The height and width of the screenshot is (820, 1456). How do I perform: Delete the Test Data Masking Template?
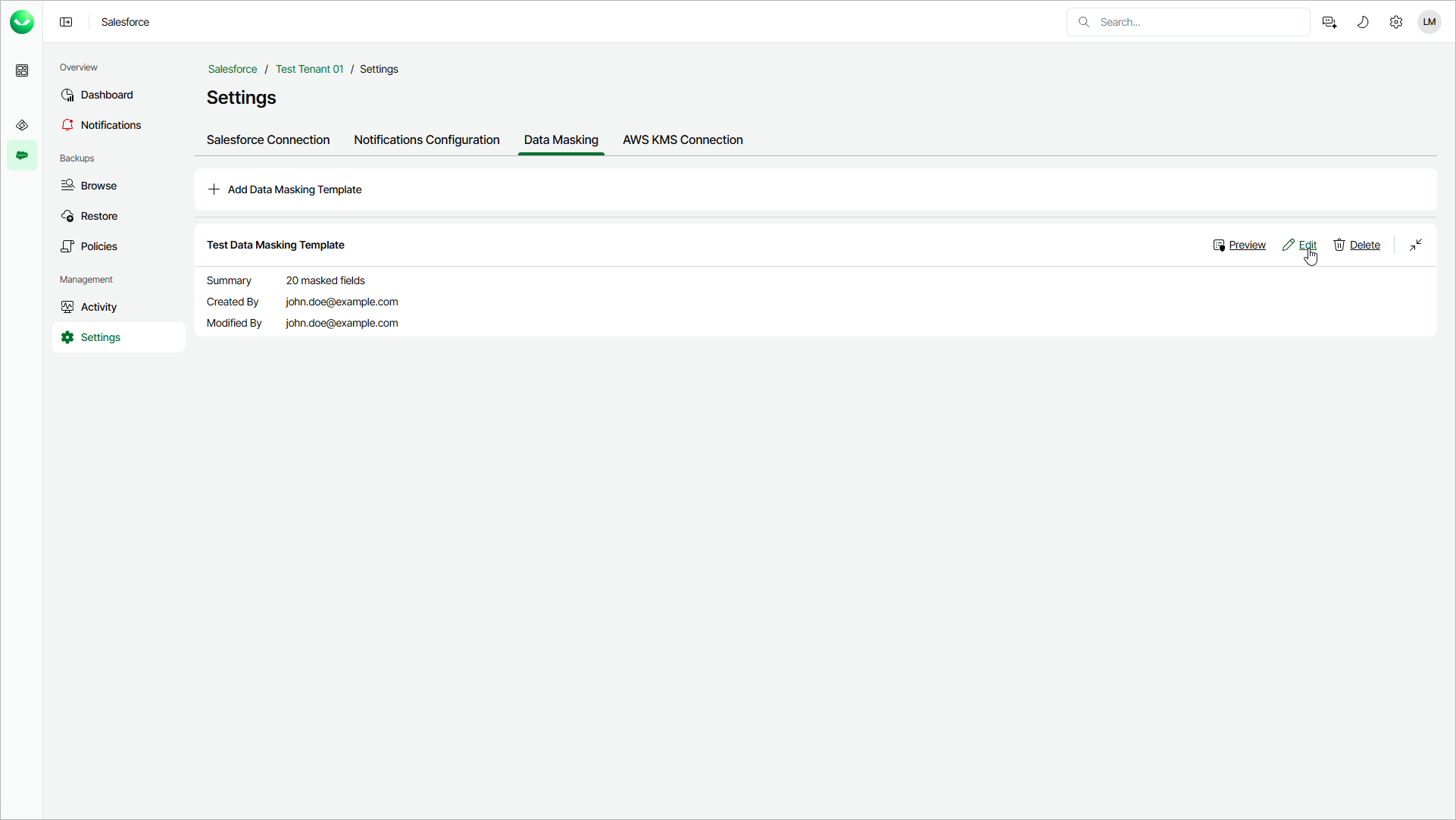1357,245
